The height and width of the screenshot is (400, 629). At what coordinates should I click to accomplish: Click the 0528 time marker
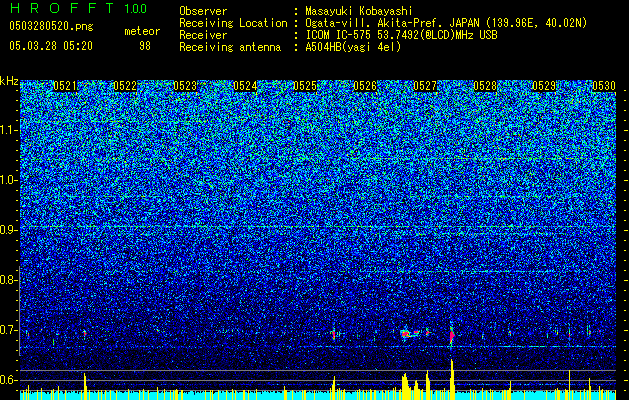click(485, 86)
